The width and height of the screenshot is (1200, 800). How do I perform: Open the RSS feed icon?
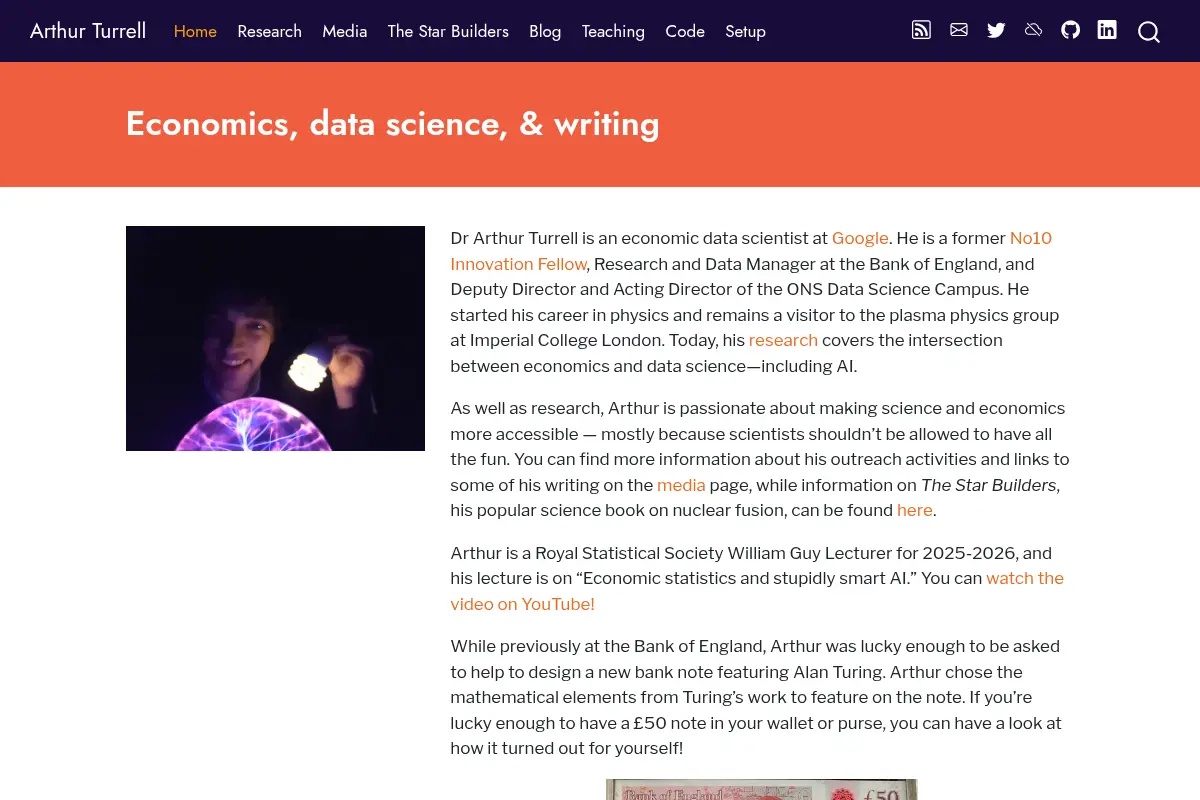[x=921, y=30]
